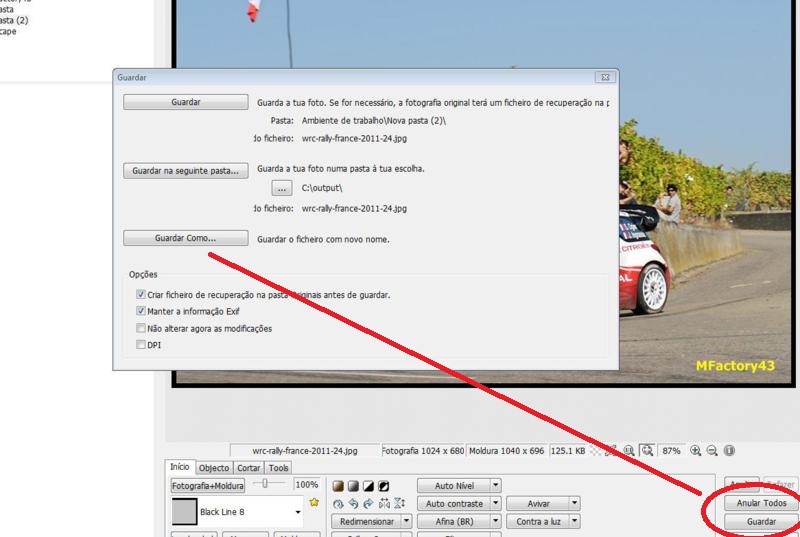This screenshot has width=800, height=537.
Task: Click the Anular Todos button
Action: tap(762, 503)
